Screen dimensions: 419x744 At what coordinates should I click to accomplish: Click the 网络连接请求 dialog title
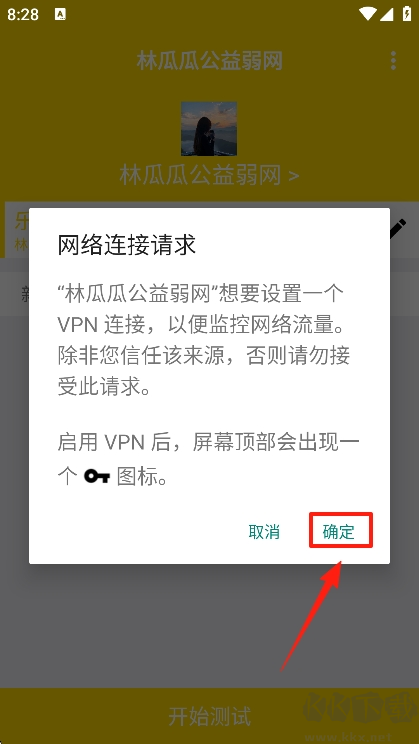[x=127, y=246]
